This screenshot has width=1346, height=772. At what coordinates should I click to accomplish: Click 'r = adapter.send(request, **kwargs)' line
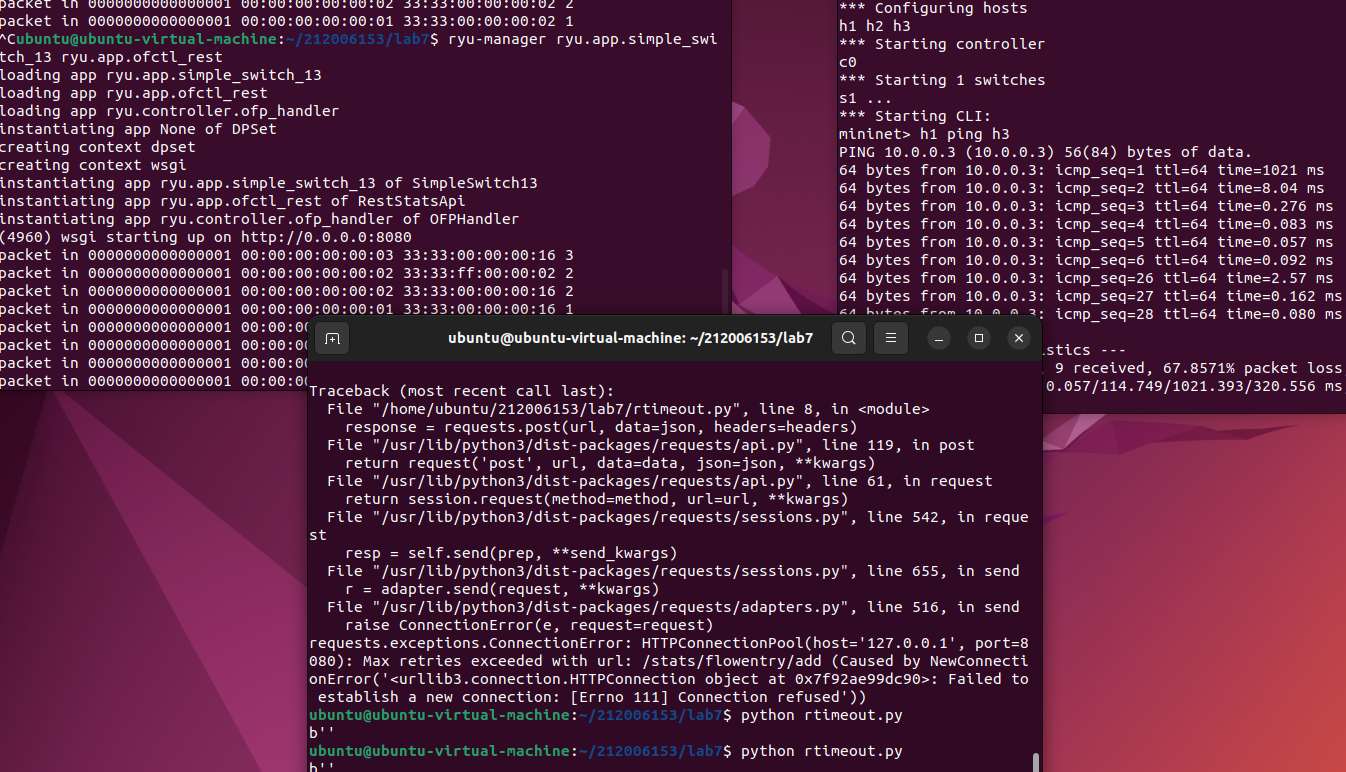click(x=502, y=589)
